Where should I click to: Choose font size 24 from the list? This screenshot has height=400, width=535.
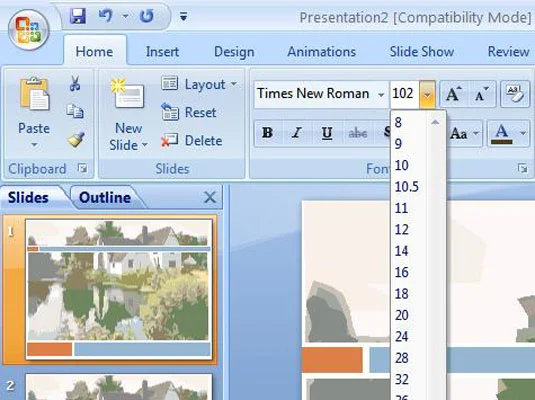pyautogui.click(x=401, y=337)
